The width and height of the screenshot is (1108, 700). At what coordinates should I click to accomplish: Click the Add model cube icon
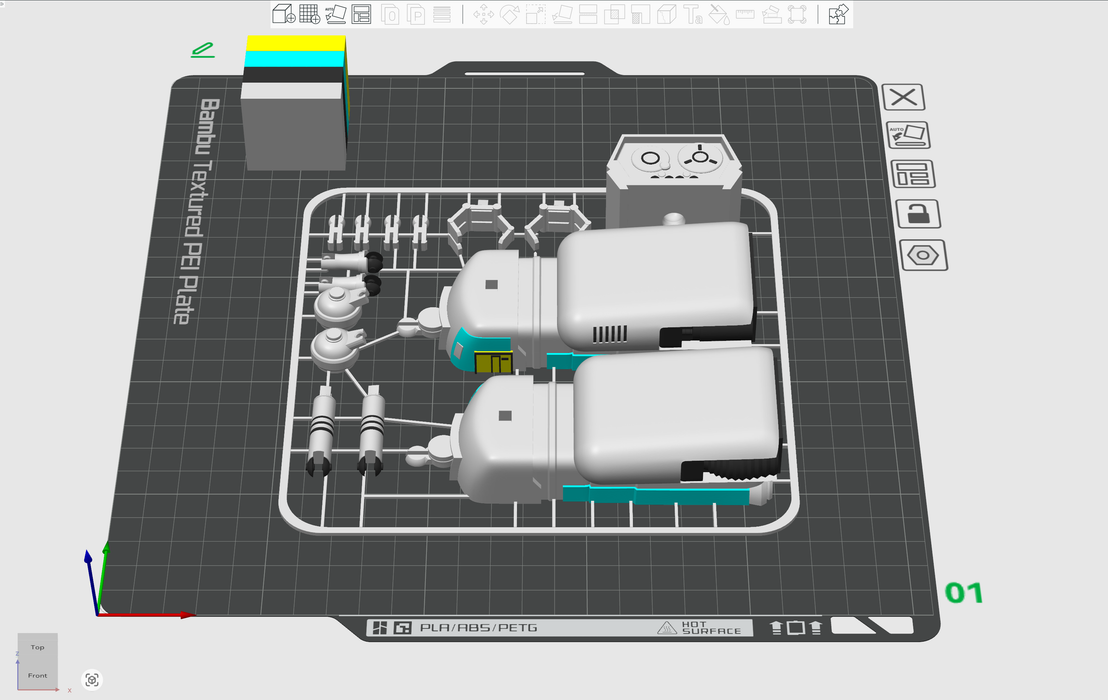(283, 14)
